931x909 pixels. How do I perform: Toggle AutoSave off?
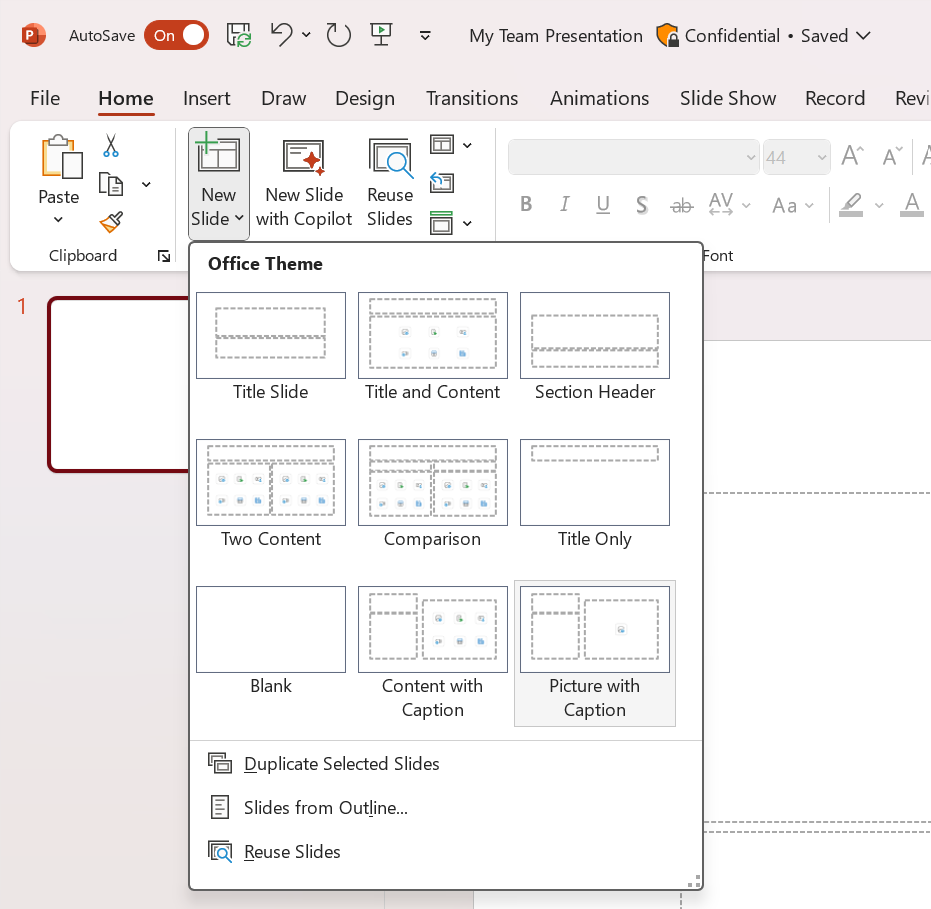(x=176, y=35)
